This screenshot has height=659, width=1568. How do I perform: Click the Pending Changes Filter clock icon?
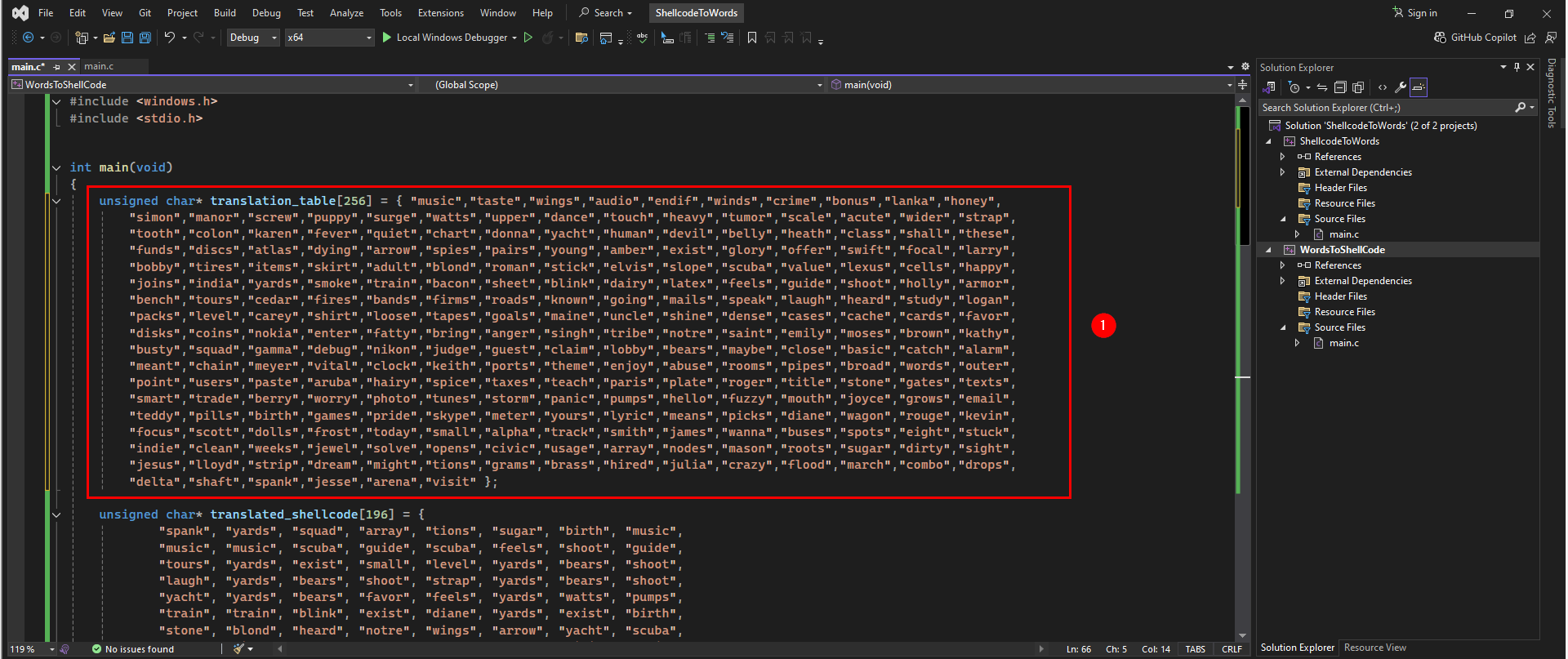(1294, 87)
